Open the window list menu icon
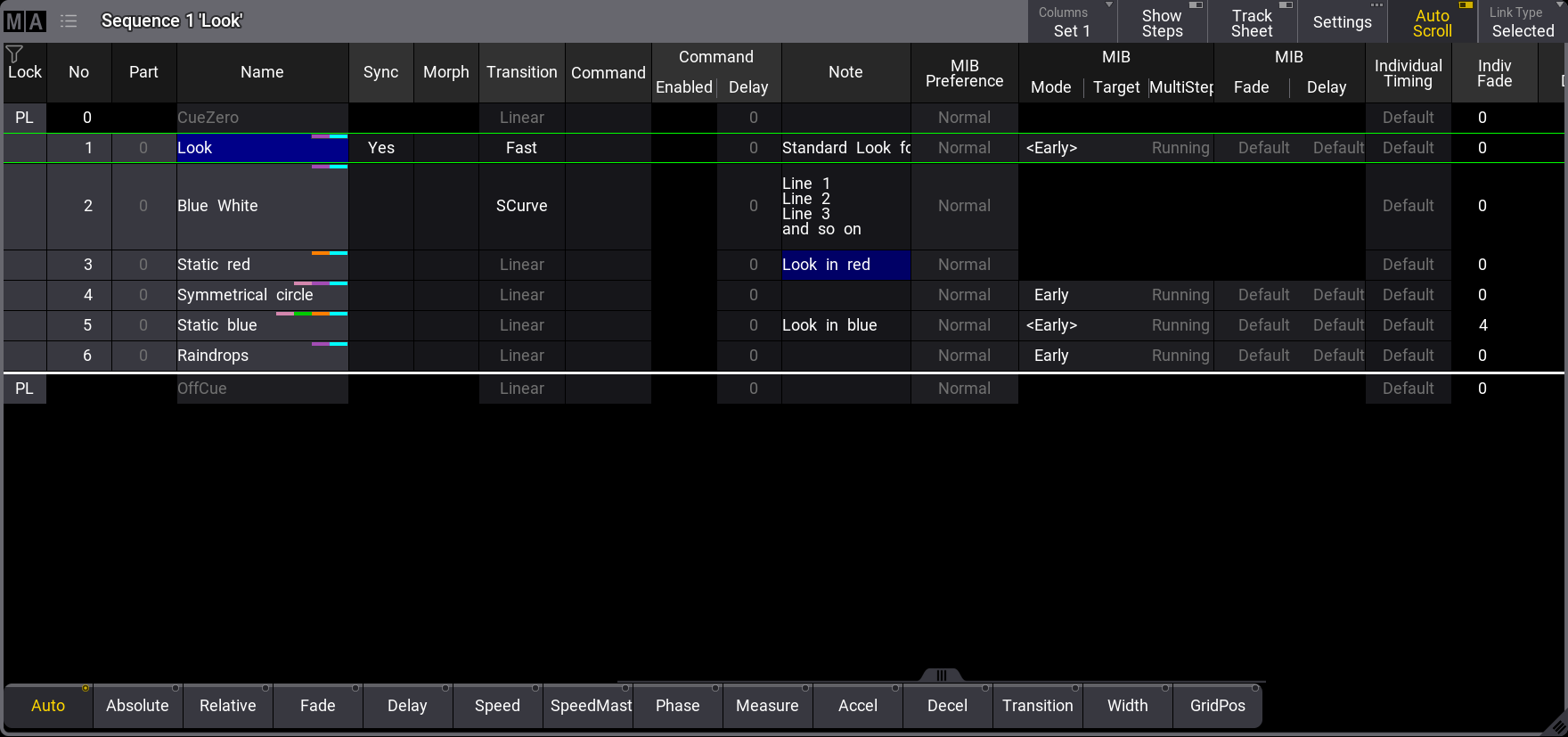The width and height of the screenshot is (1568, 737). 69,21
